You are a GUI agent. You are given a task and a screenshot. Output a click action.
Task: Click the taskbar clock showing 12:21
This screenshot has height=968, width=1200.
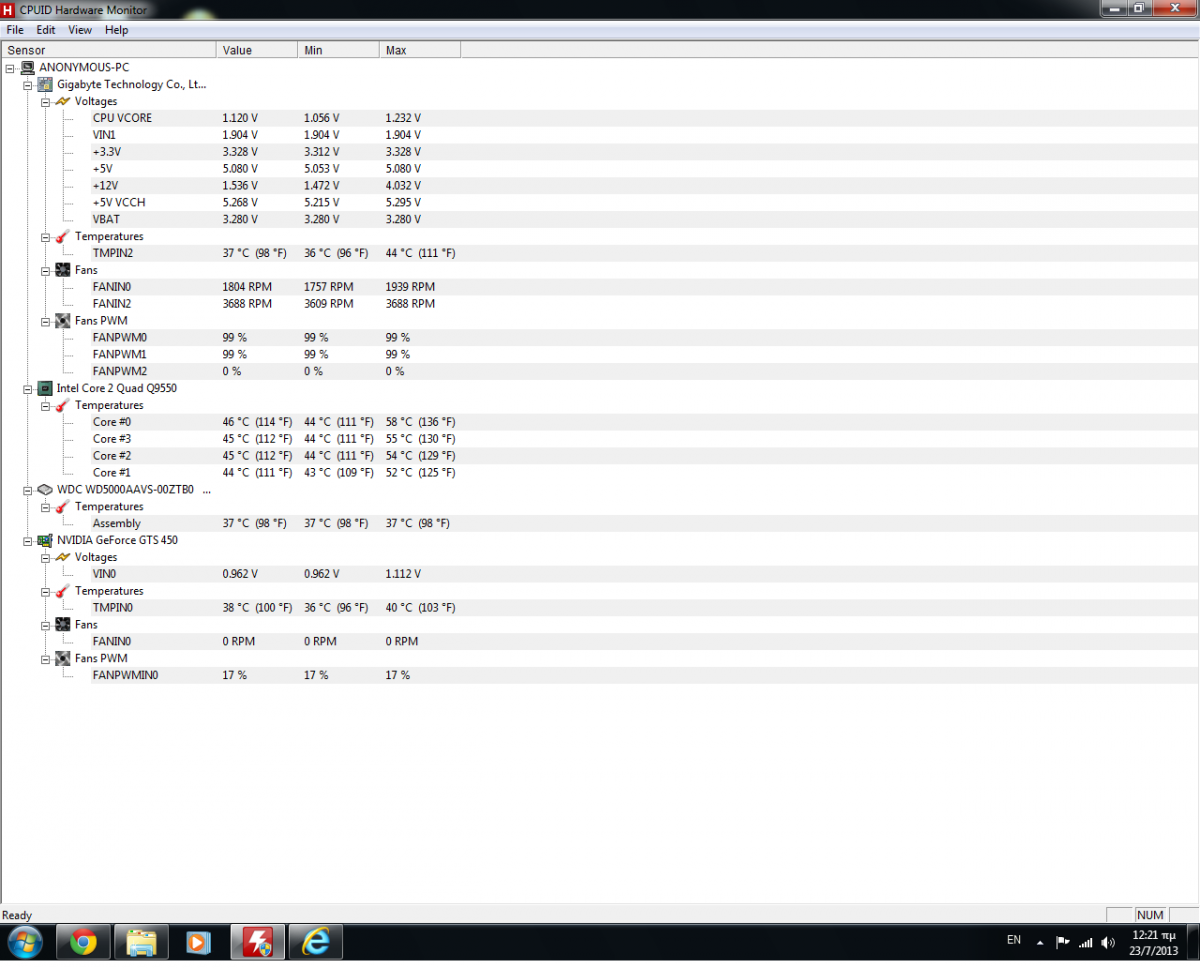coord(1156,942)
